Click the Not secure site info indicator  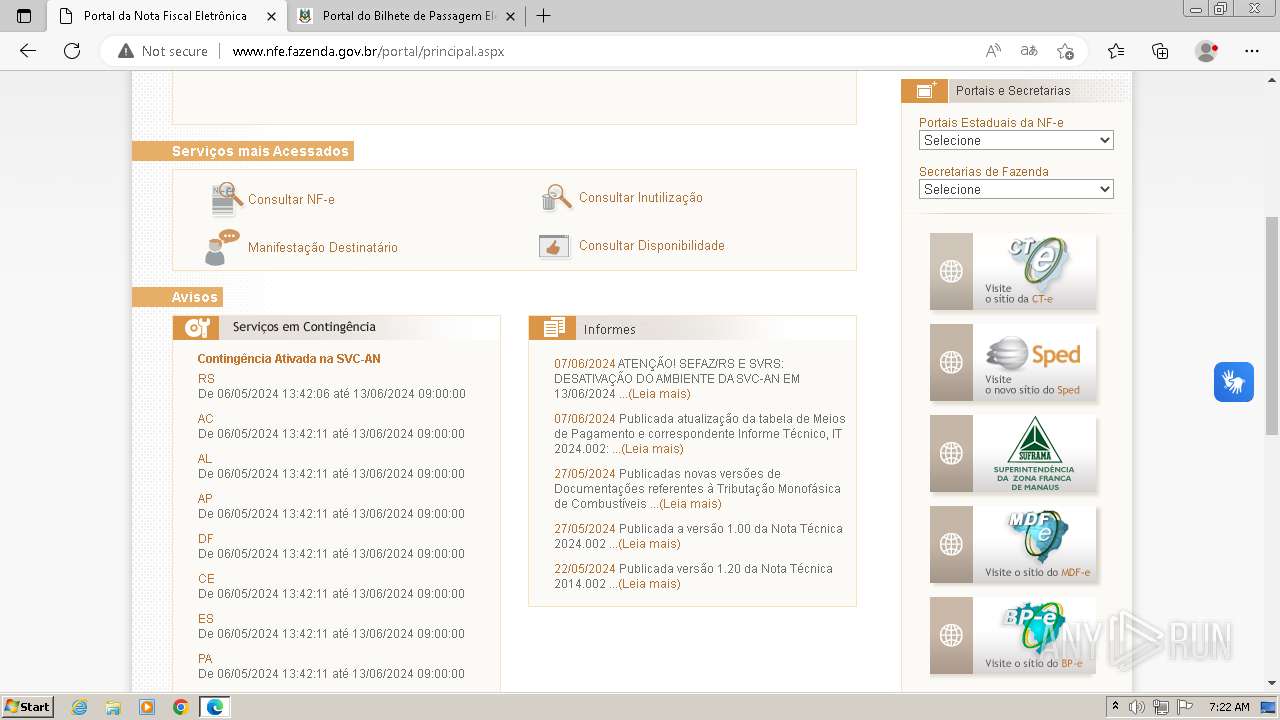click(x=163, y=51)
